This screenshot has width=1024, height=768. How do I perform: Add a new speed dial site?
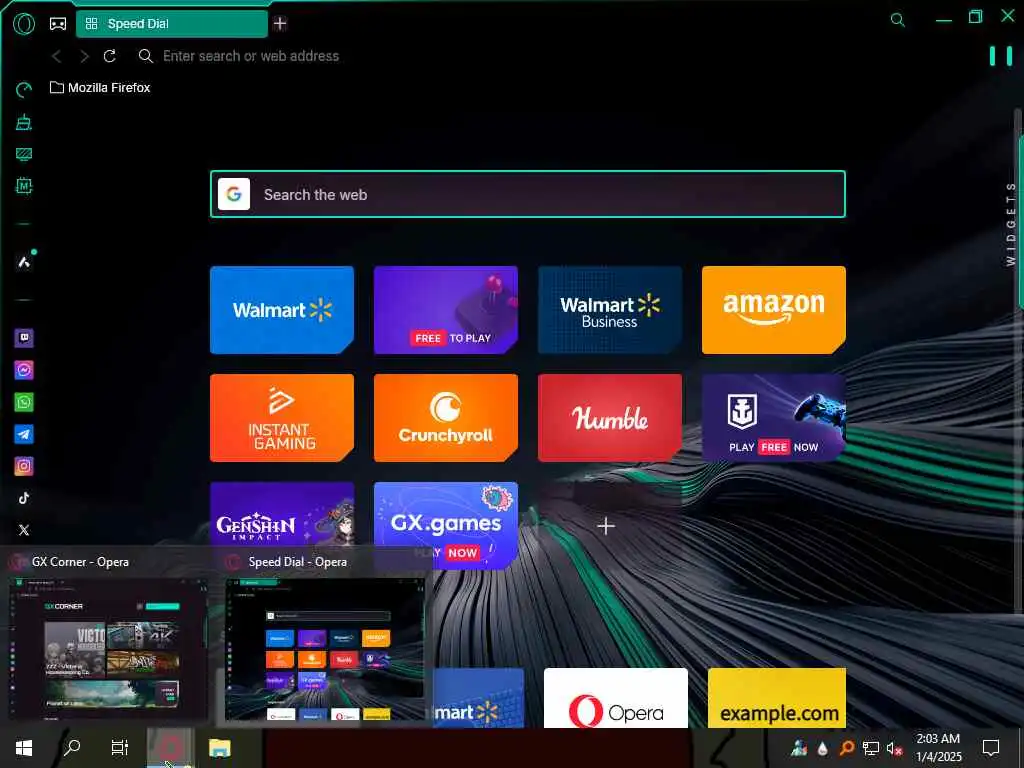(x=606, y=526)
